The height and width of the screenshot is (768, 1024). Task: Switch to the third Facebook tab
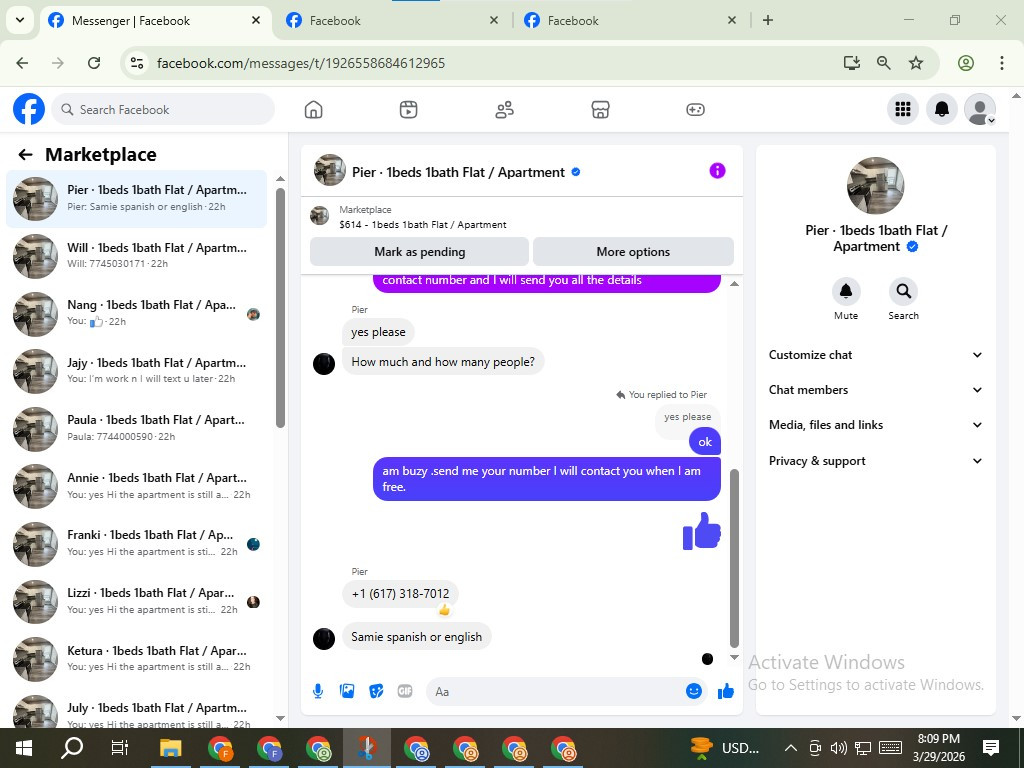[x=630, y=20]
